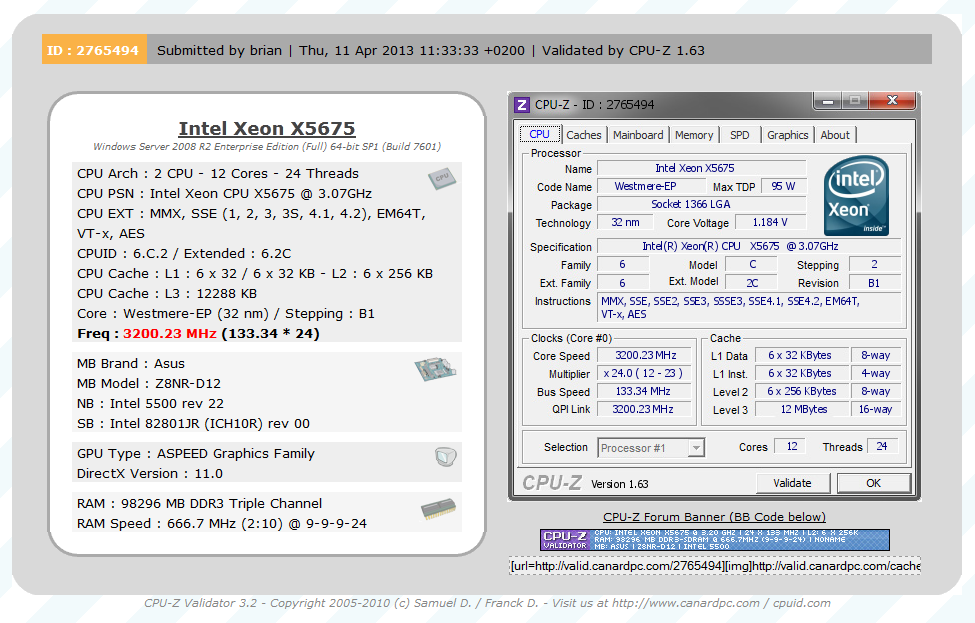Click the Technology value 32 nm
This screenshot has width=975, height=623.
coord(625,222)
